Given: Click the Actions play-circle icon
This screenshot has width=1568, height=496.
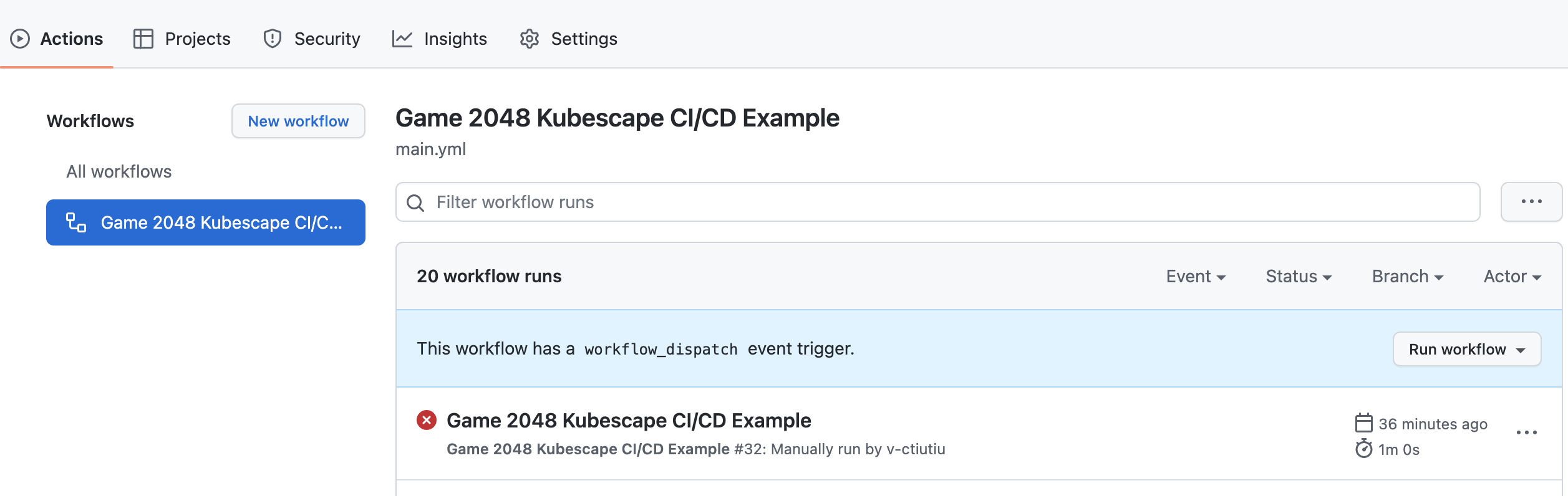Looking at the screenshot, I should point(20,39).
